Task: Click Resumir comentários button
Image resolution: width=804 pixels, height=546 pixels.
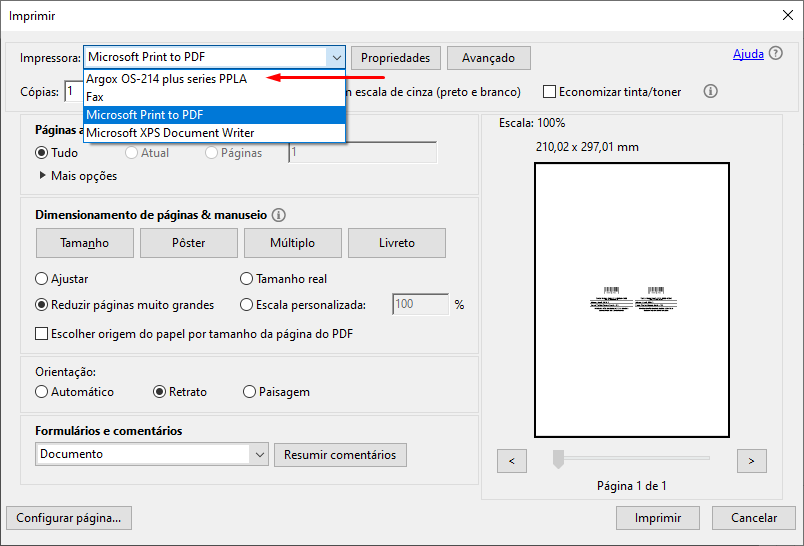Action: [x=340, y=455]
